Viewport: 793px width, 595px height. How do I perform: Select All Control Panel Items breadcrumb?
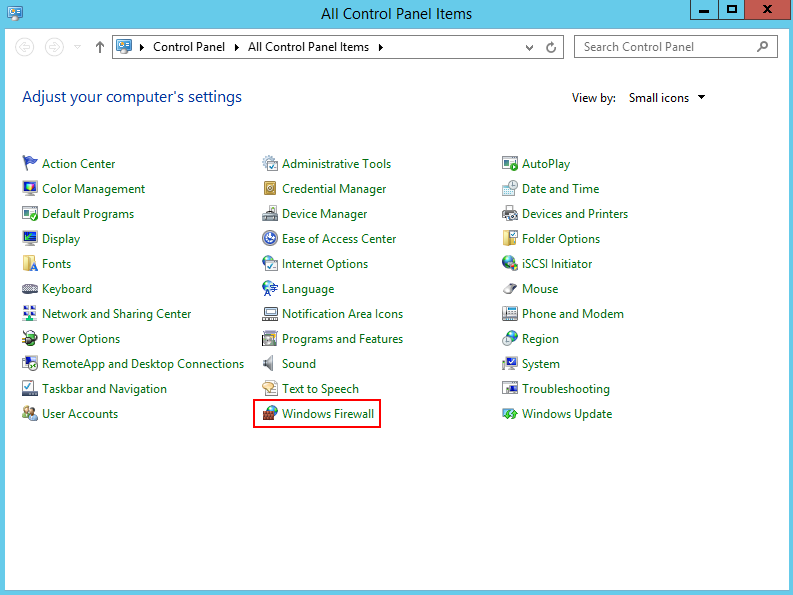tap(309, 47)
